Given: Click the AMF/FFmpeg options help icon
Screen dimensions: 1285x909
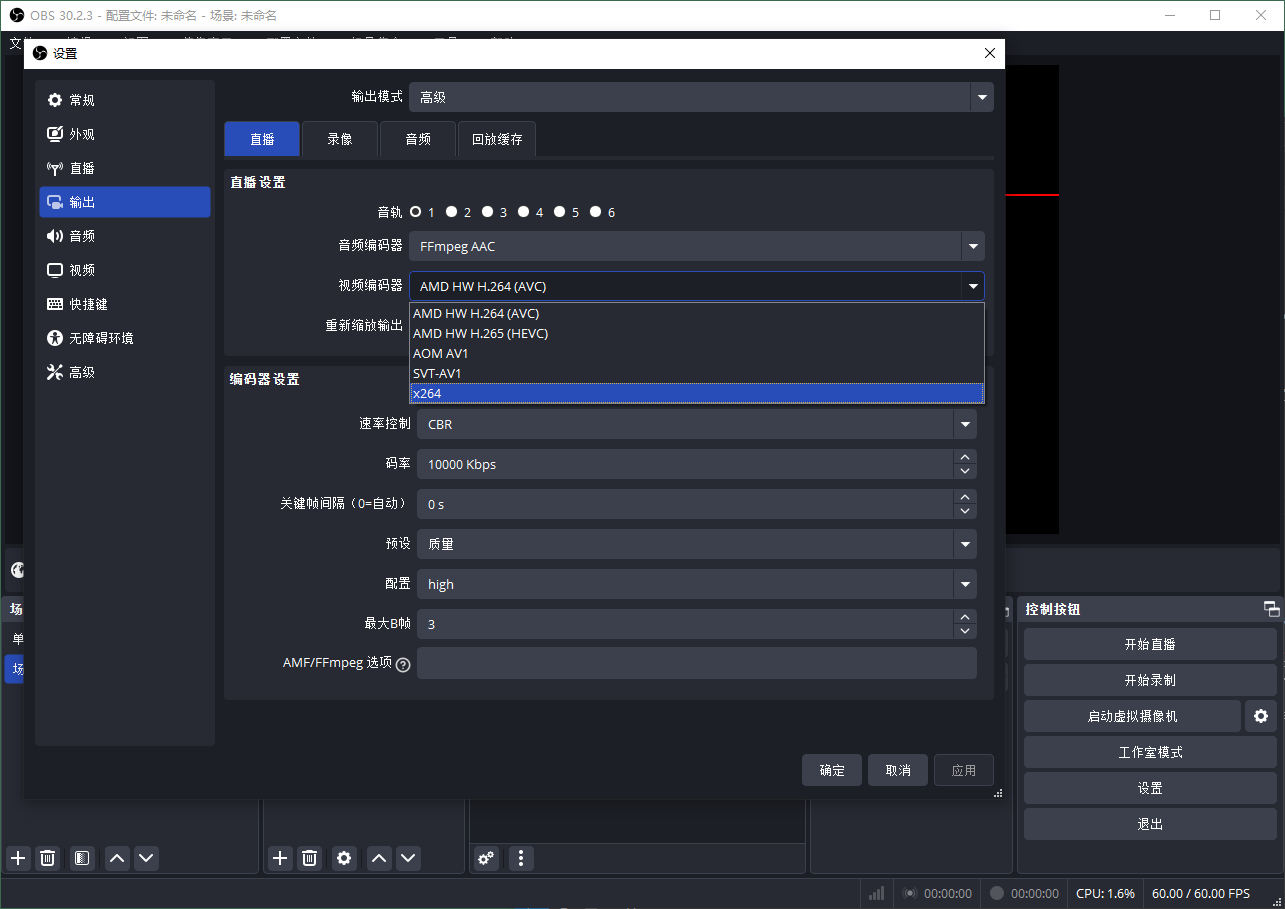Looking at the screenshot, I should click(x=403, y=664).
